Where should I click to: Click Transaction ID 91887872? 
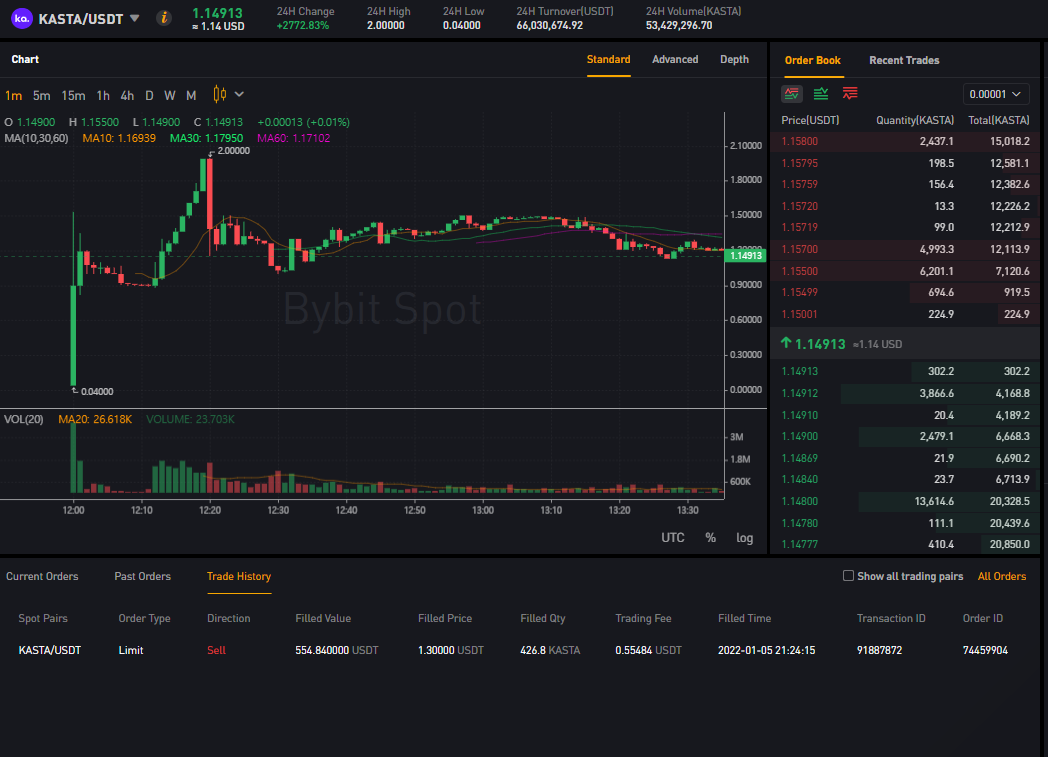880,650
